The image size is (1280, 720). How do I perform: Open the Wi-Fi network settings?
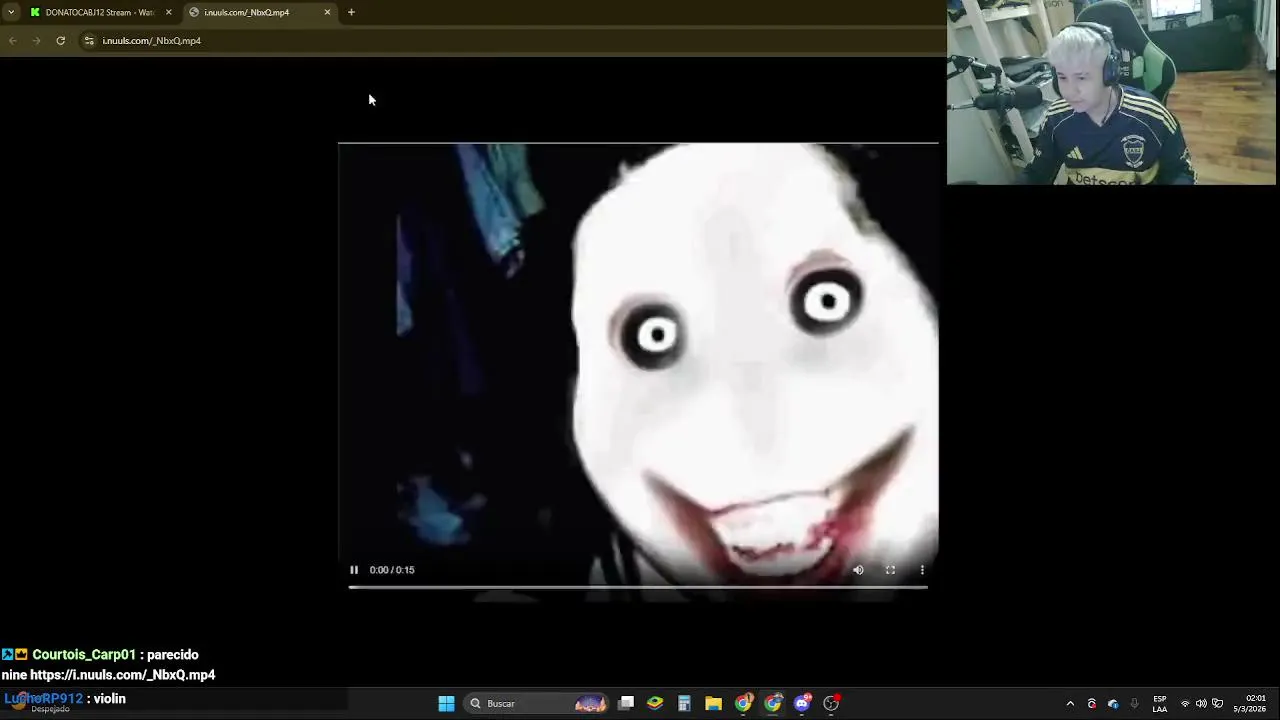point(1185,704)
